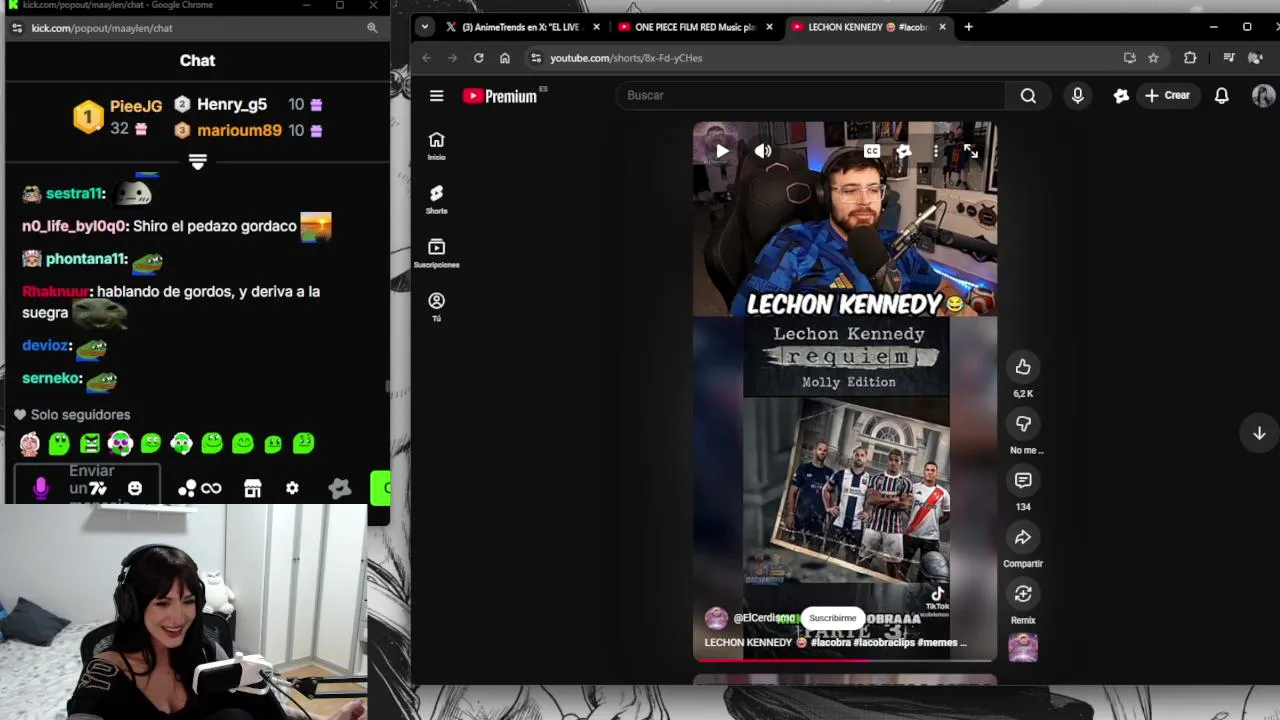This screenshot has width=1280, height=720.
Task: Open the YouTube hamburger guide menu
Action: 436,96
